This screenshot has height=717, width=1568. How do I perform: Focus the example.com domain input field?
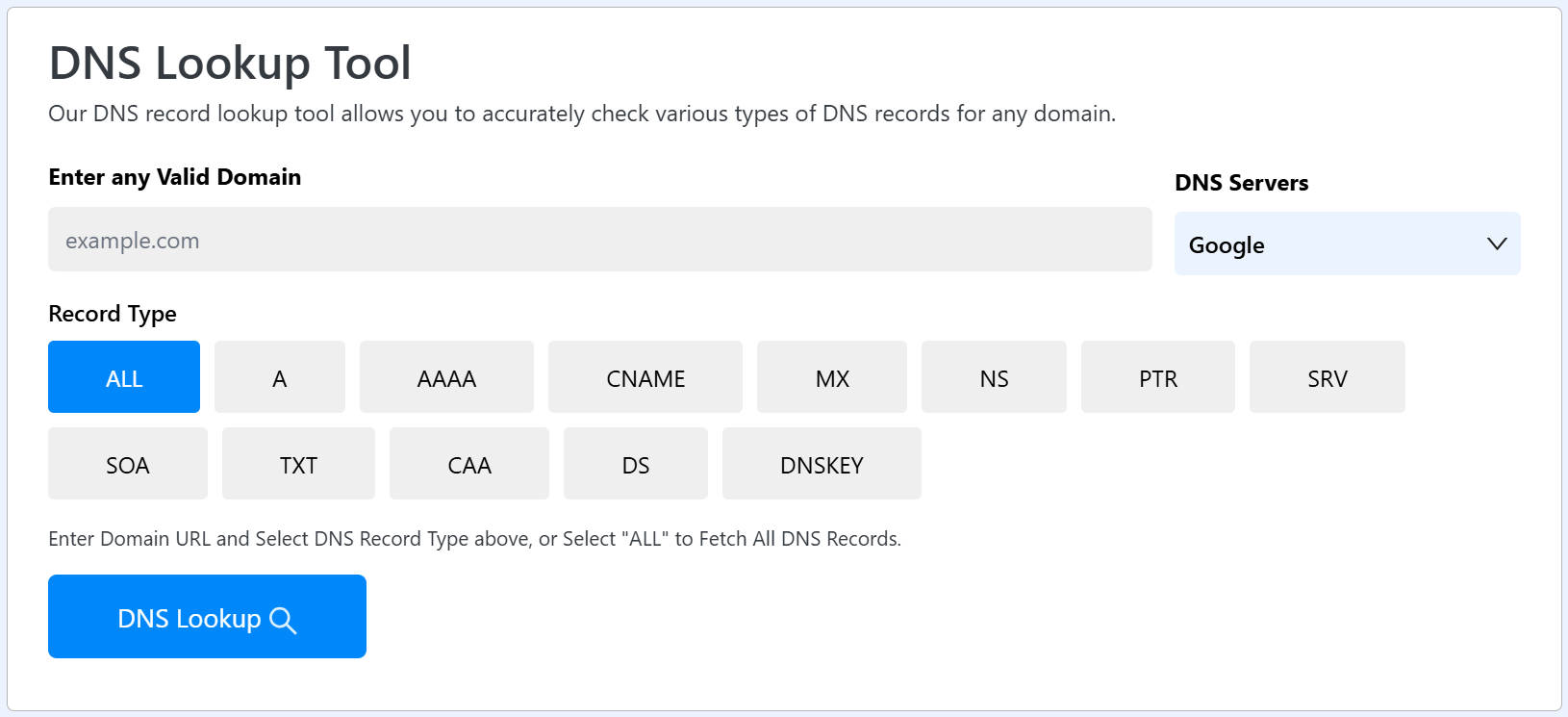coord(599,240)
